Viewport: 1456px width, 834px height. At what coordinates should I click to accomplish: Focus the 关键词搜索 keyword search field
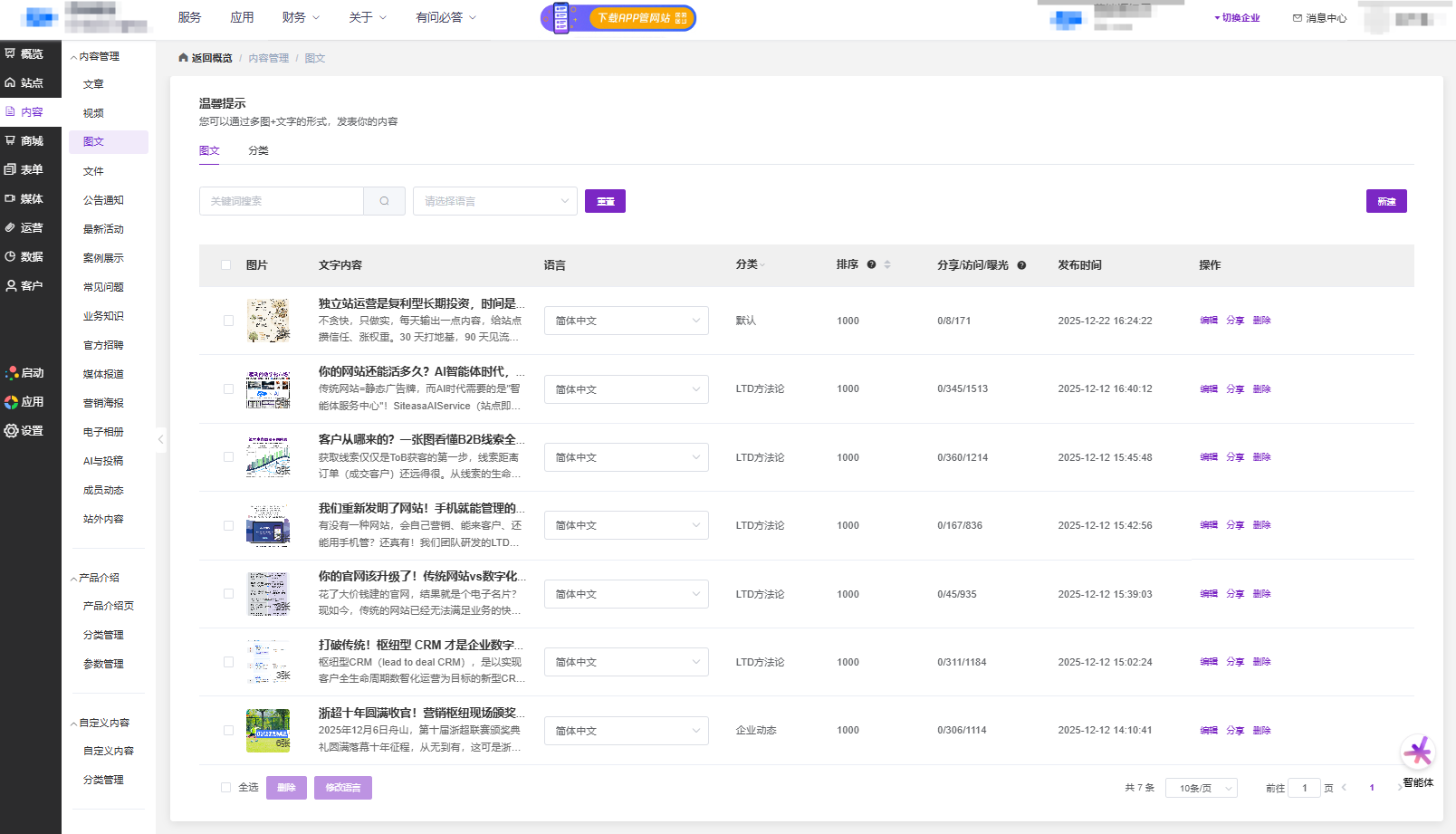[282, 201]
